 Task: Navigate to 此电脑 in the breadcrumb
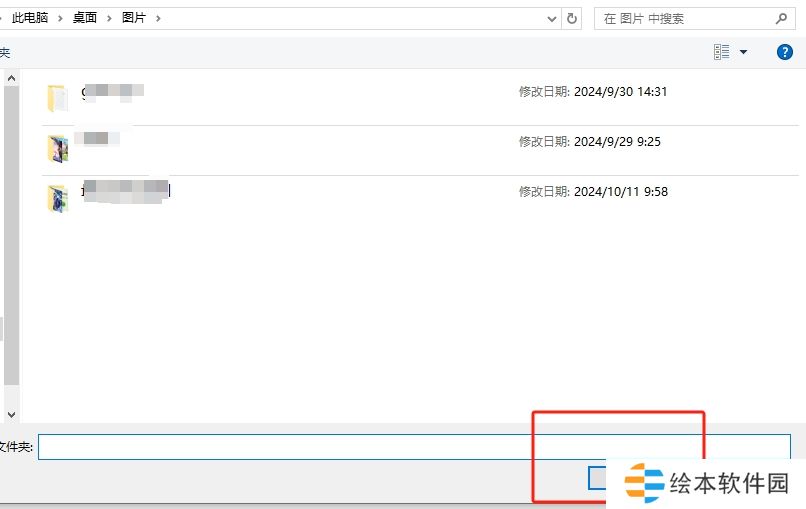(x=30, y=18)
